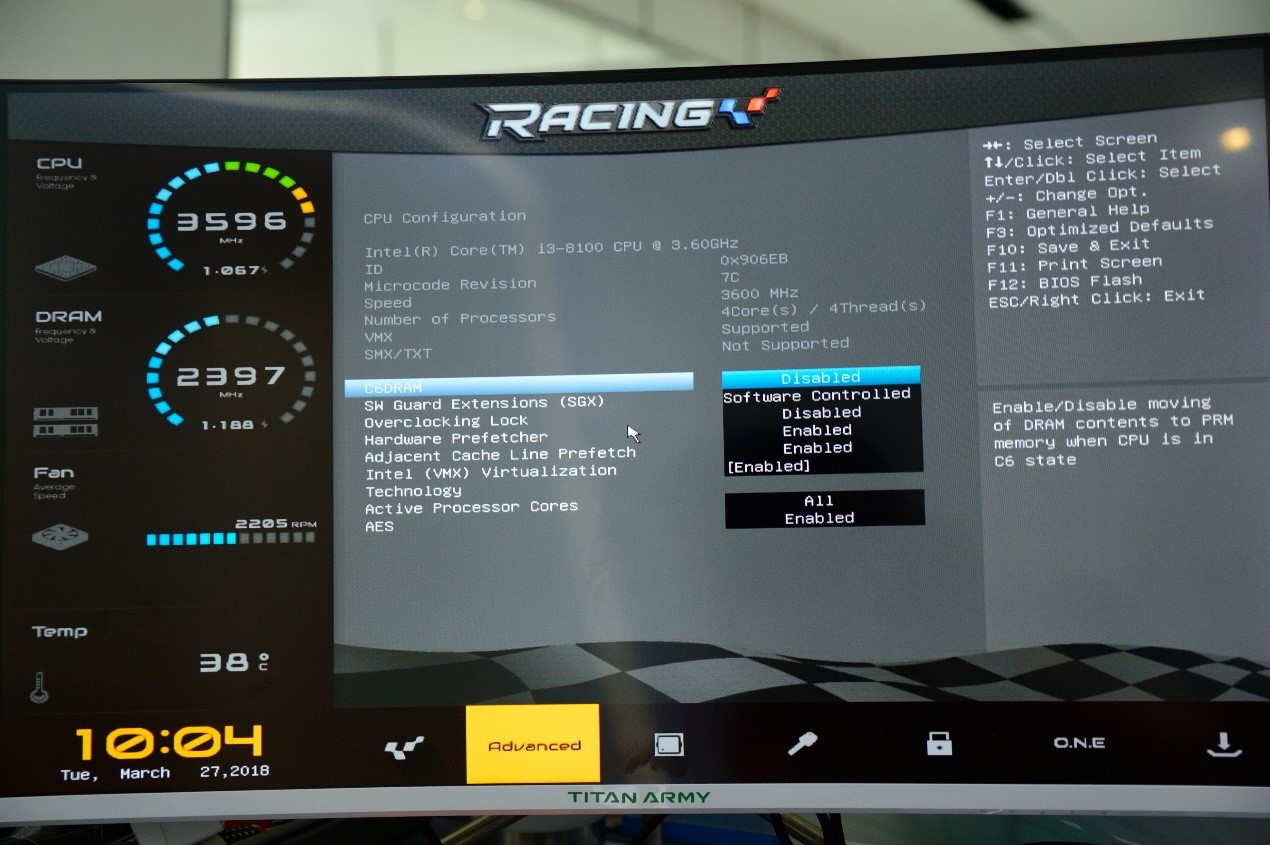The height and width of the screenshot is (845, 1270).
Task: Select the wrench icon tab
Action: click(801, 743)
